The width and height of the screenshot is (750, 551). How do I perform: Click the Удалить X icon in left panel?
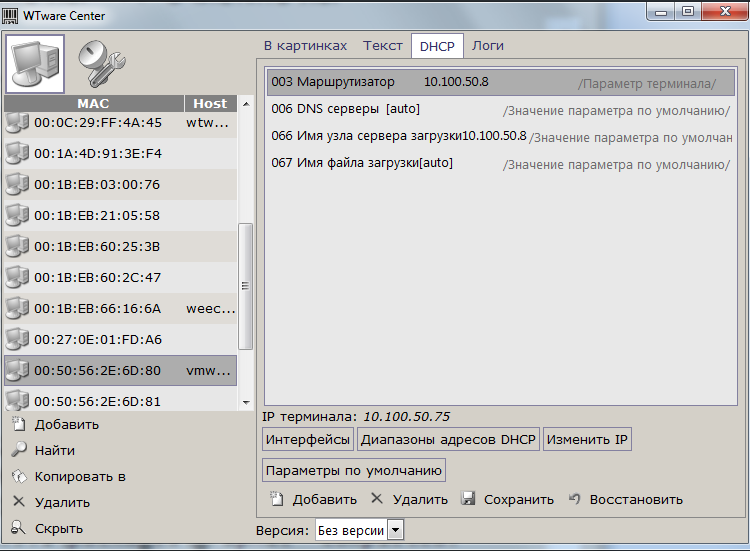[x=18, y=502]
